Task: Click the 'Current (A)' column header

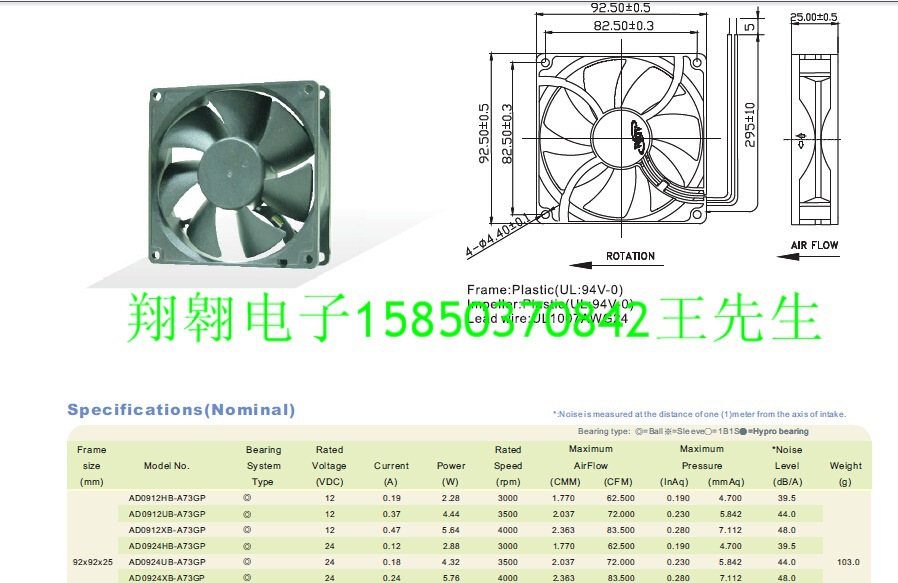Action: tap(391, 474)
